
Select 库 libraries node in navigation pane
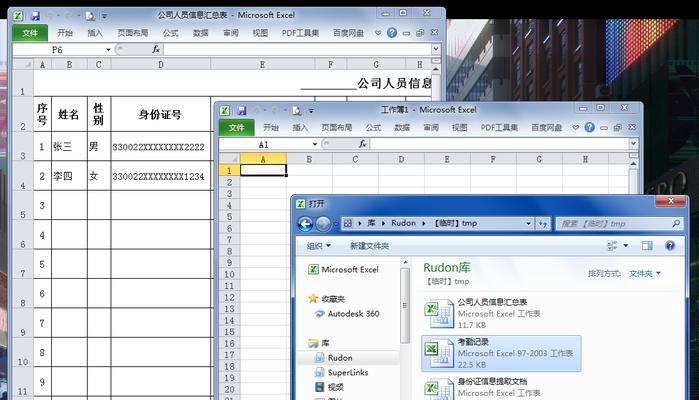tap(319, 343)
